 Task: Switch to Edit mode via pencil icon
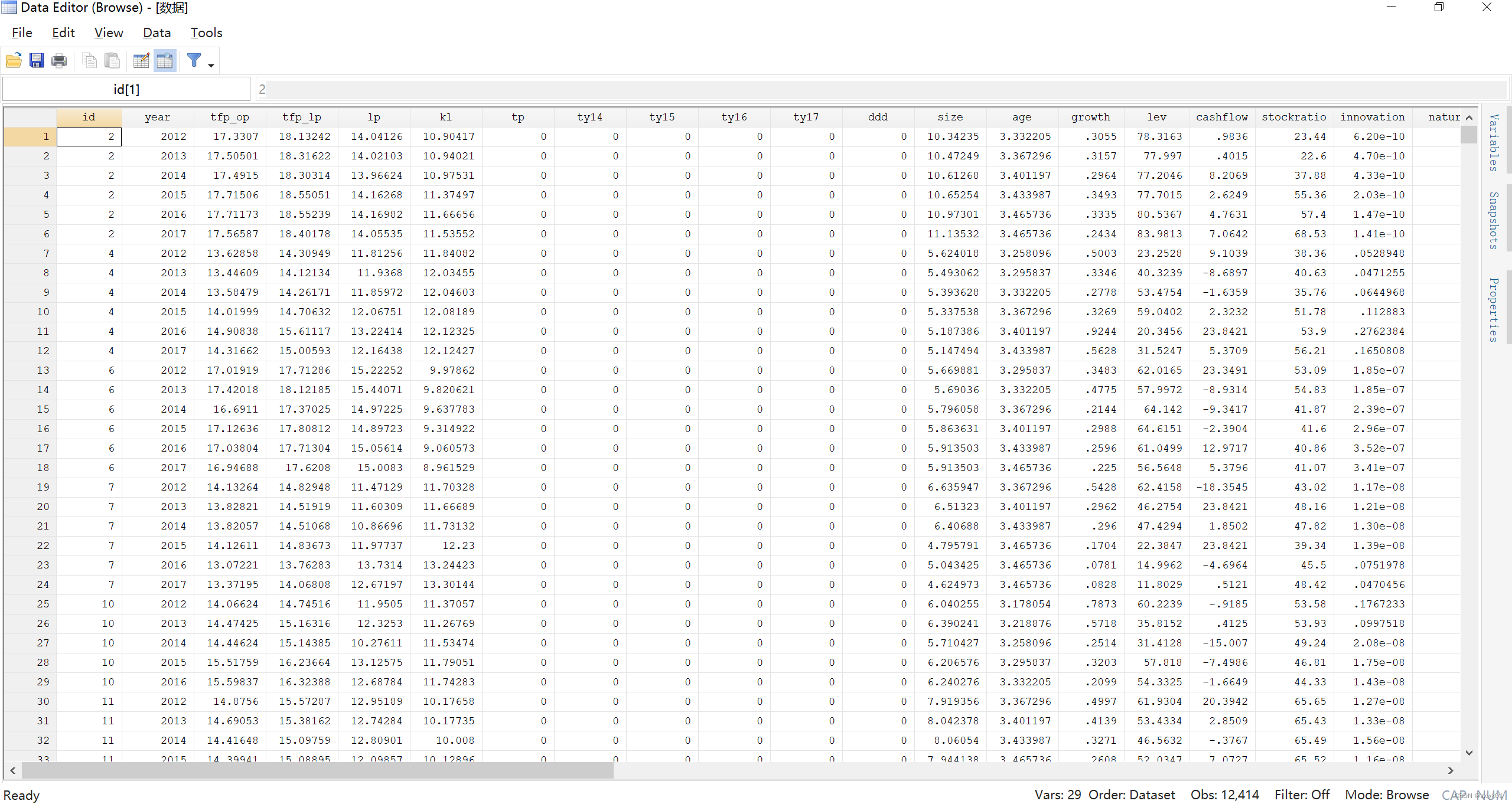[x=141, y=60]
